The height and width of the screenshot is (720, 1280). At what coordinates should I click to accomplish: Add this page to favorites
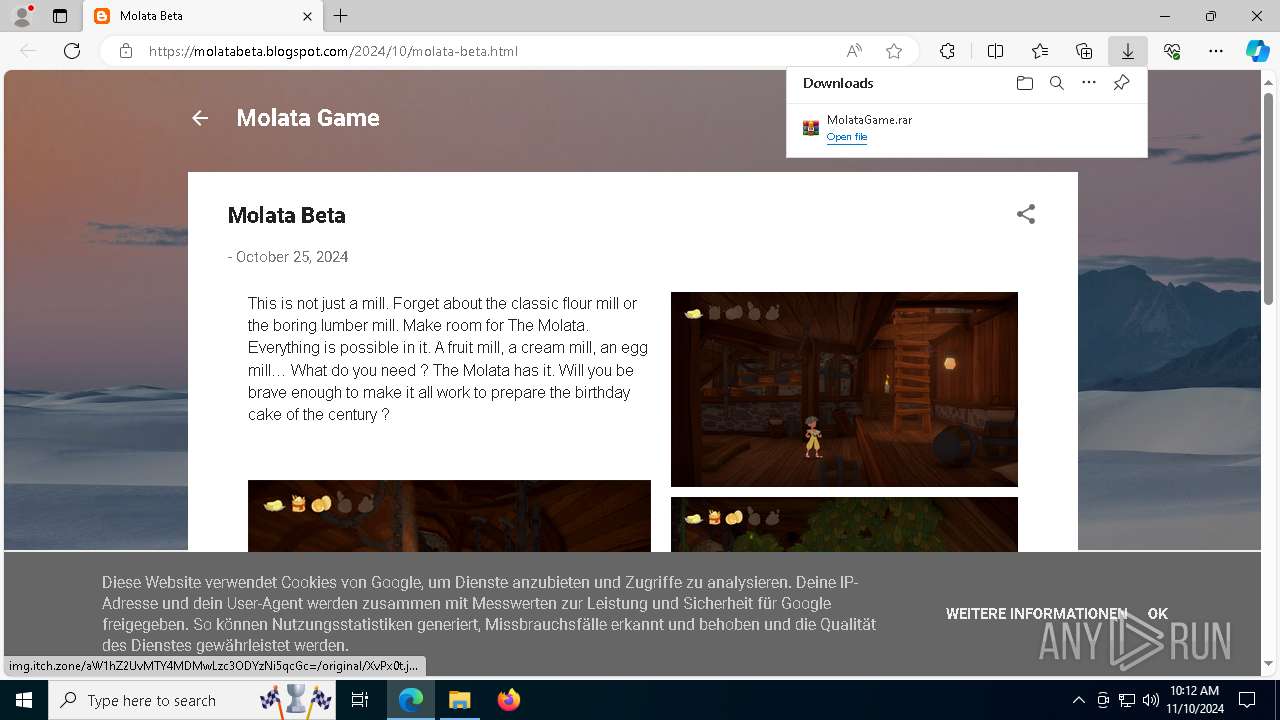coord(894,51)
